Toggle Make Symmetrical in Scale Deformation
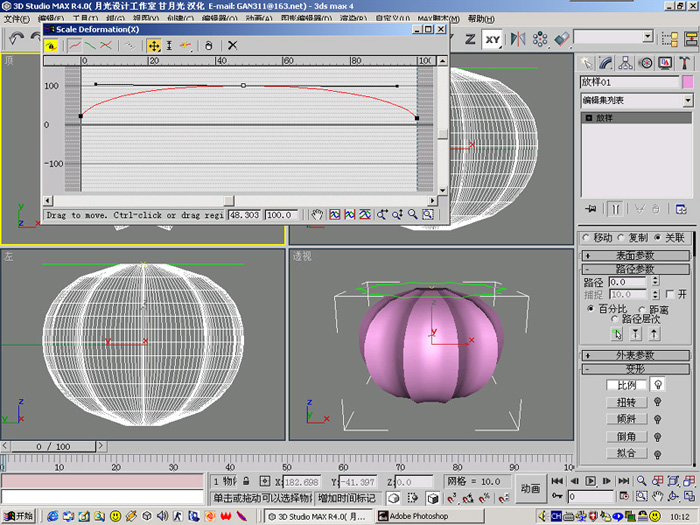The image size is (700, 525). pos(51,46)
